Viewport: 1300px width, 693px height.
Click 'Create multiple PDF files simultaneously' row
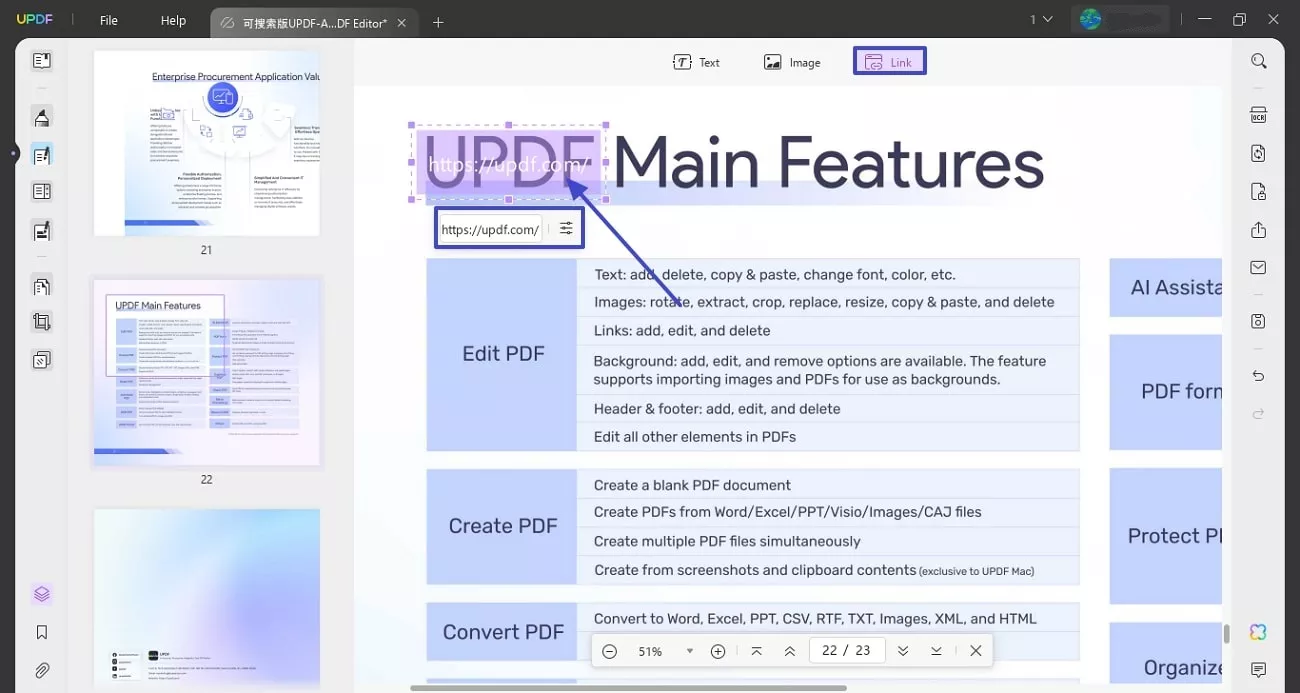coord(828,541)
